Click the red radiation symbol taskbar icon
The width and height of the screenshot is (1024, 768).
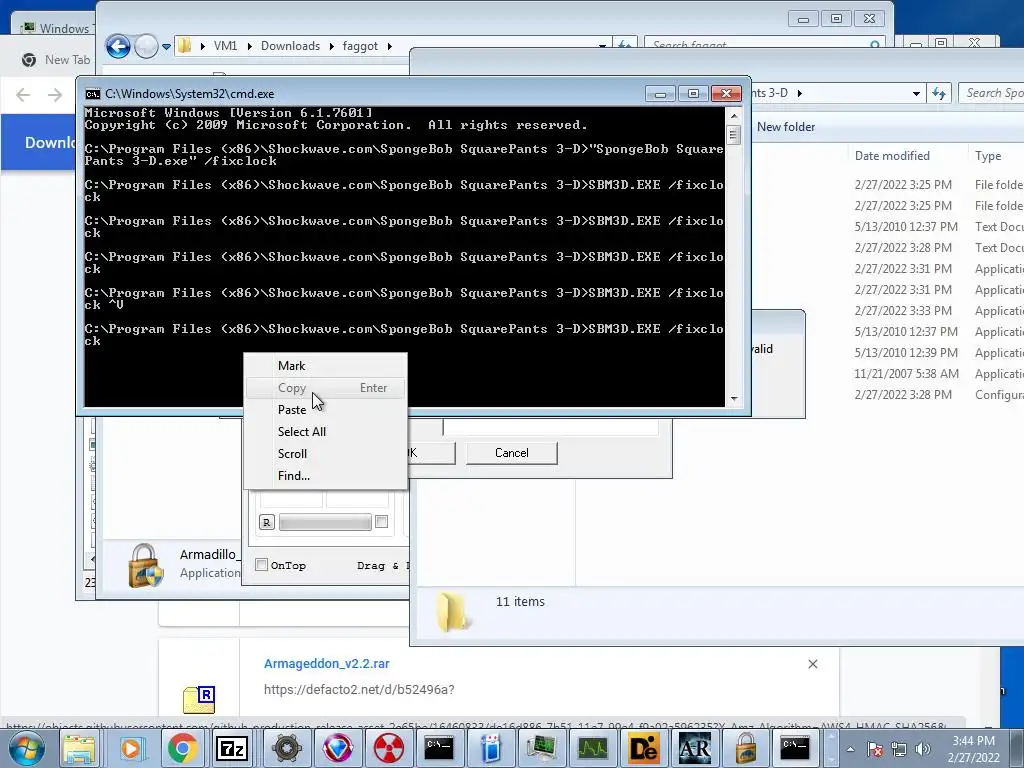(x=388, y=748)
